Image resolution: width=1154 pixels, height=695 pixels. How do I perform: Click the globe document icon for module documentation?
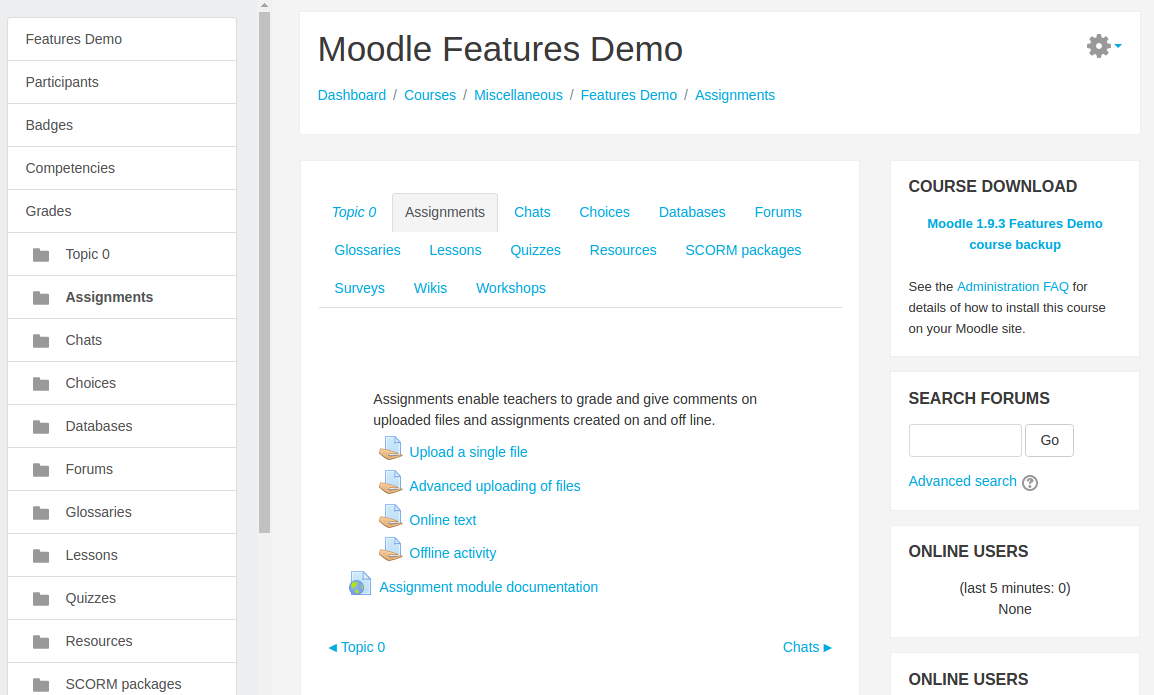[x=360, y=584]
